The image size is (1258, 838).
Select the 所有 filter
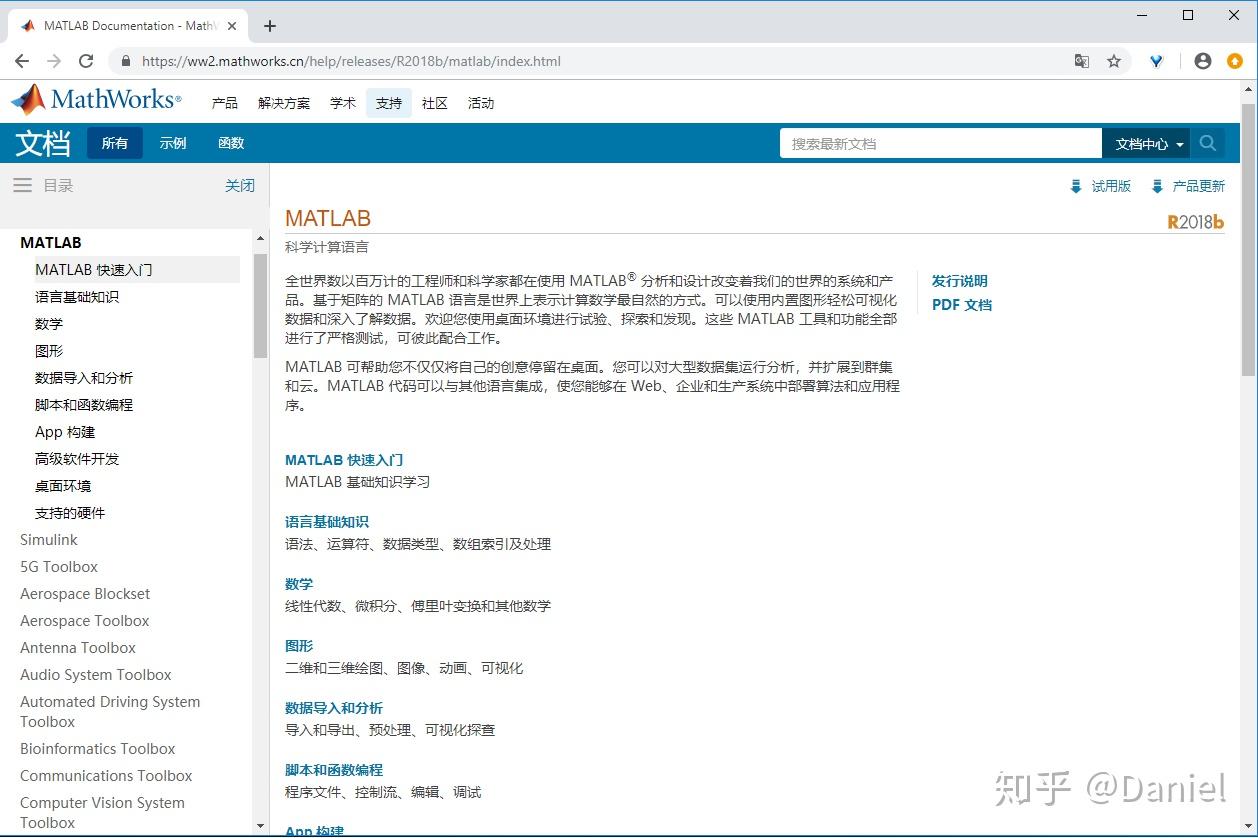tap(114, 143)
